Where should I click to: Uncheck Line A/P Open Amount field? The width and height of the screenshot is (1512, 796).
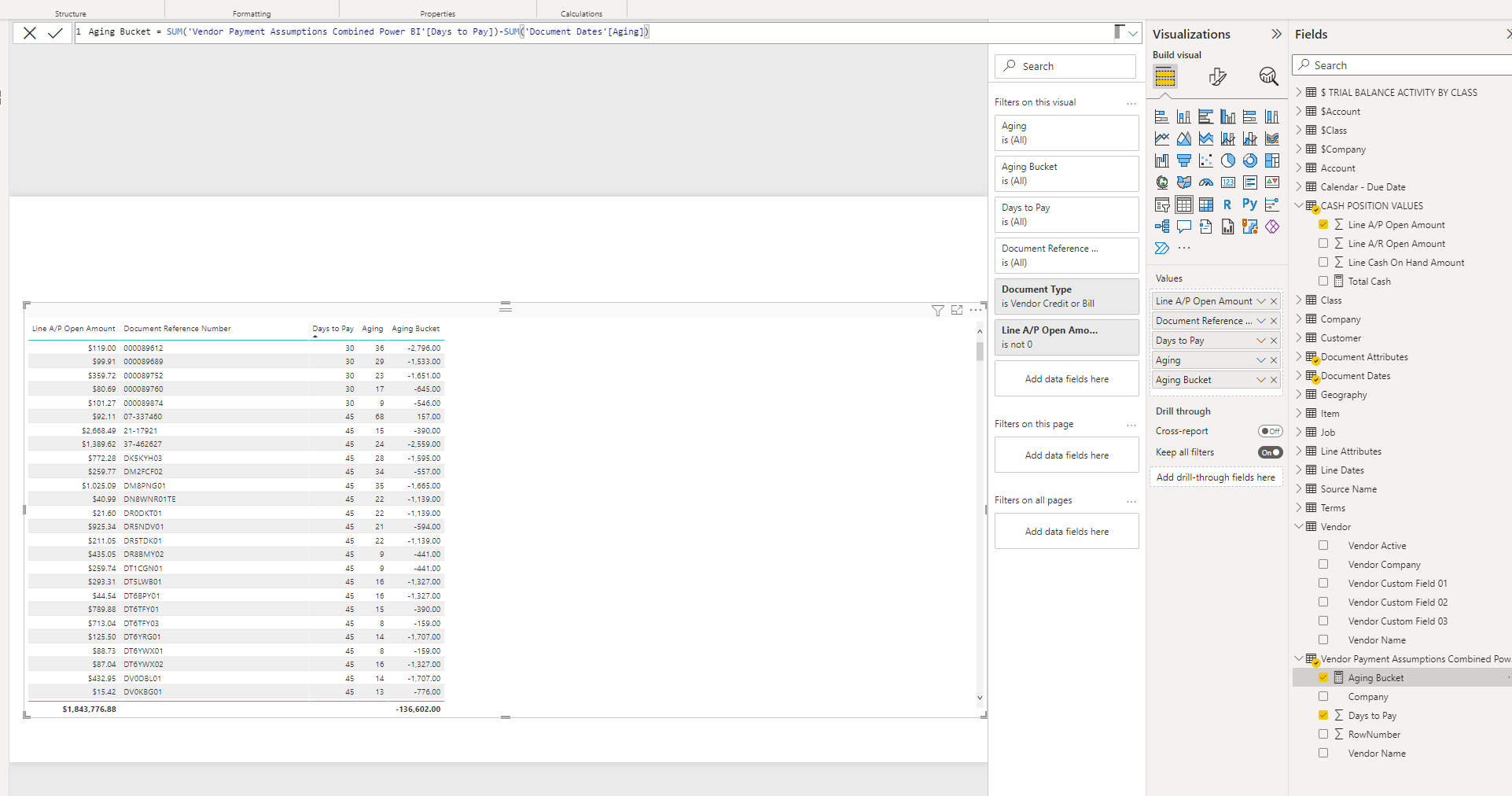point(1323,224)
